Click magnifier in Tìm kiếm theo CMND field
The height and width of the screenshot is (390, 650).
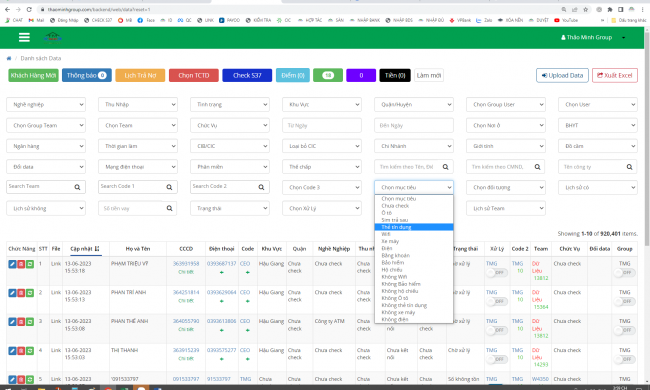537,167
